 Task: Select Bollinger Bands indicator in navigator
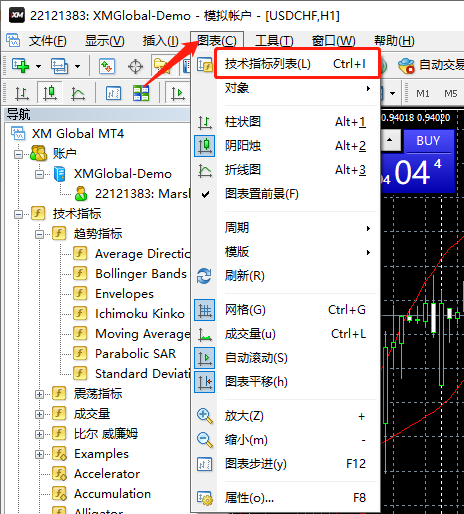click(141, 274)
